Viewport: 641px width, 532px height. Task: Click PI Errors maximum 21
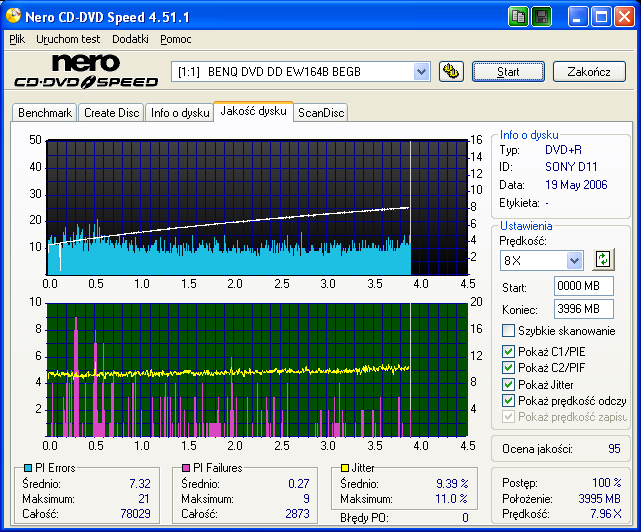click(x=143, y=499)
